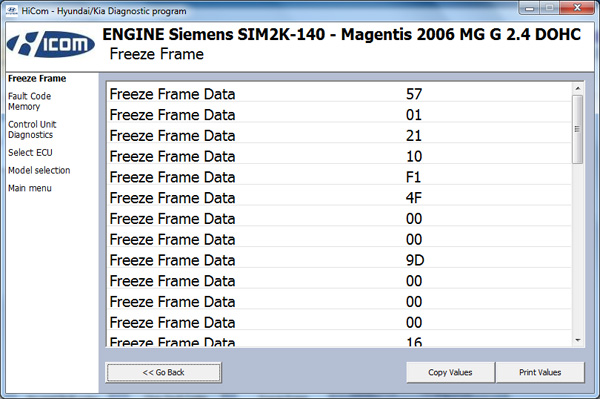Open Model selection in the sidebar

39,170
